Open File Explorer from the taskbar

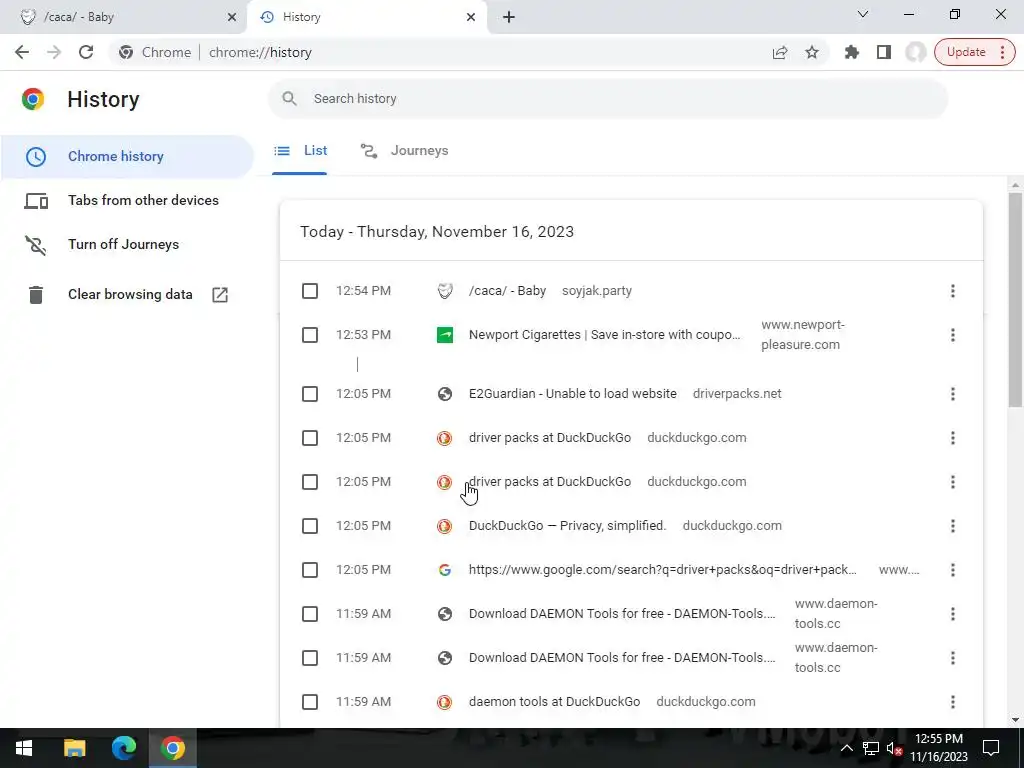coord(74,748)
